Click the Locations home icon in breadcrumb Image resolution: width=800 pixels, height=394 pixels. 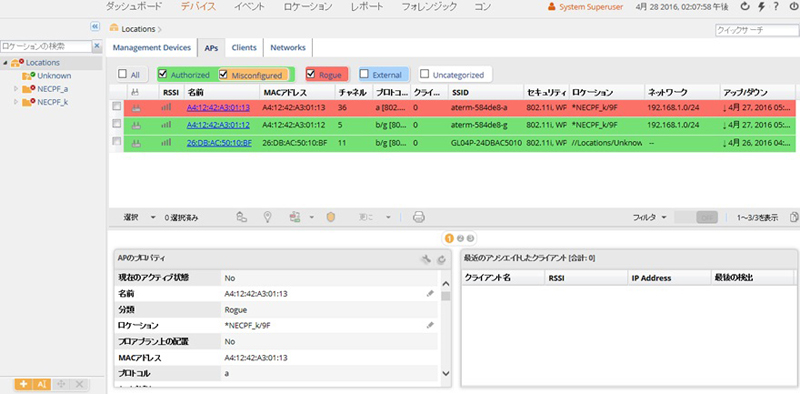[114, 29]
